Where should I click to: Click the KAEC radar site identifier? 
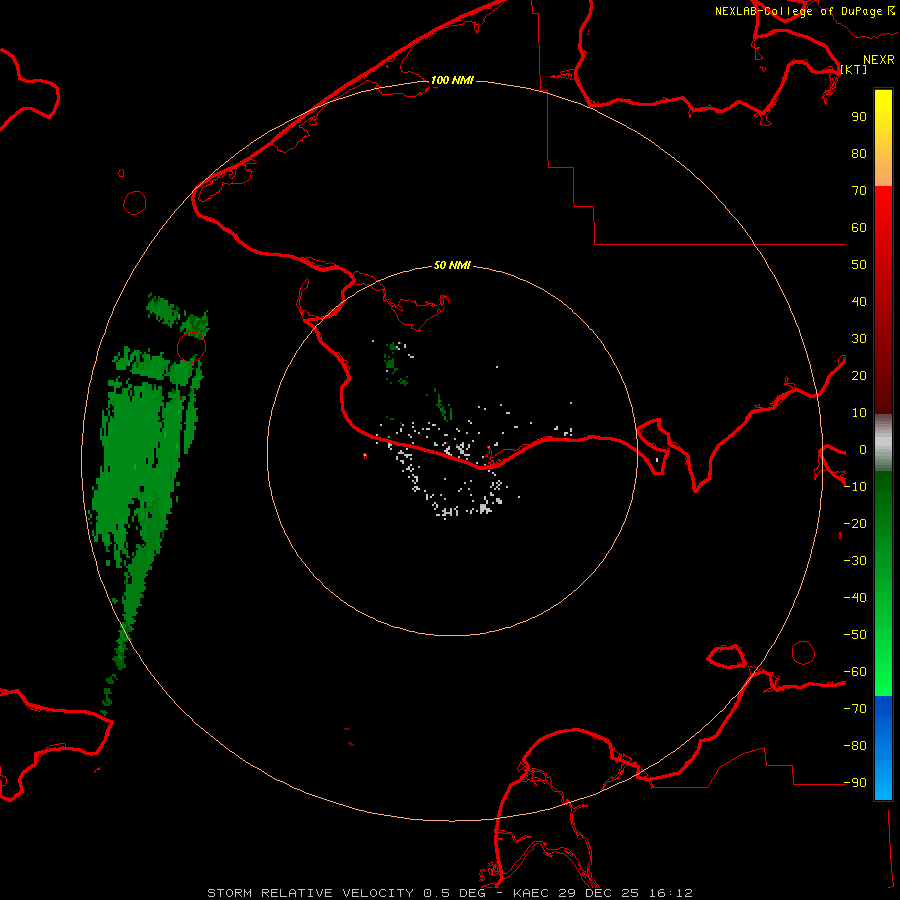tap(532, 893)
